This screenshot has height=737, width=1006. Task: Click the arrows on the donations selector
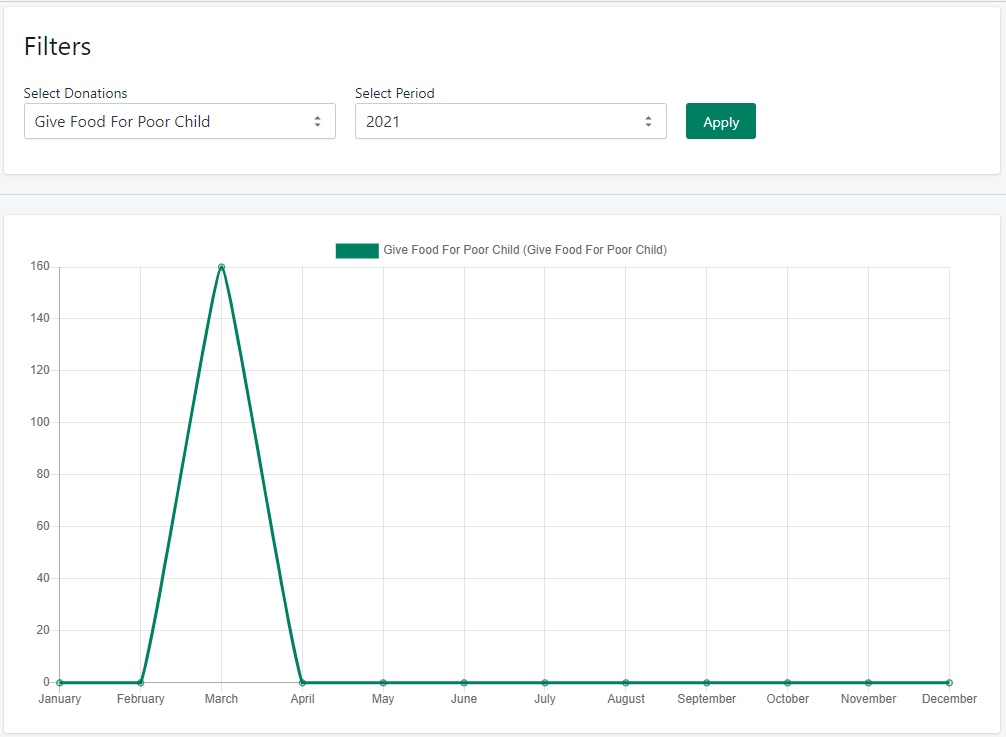point(317,121)
